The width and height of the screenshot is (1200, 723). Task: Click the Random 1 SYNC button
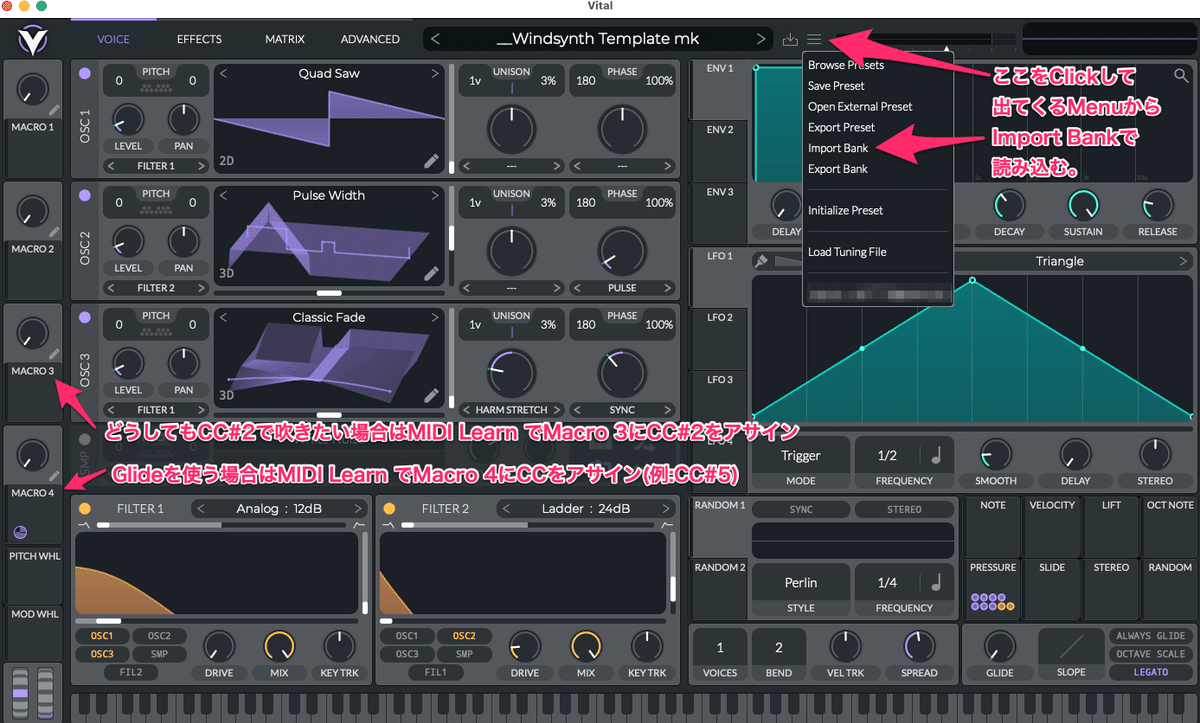801,510
